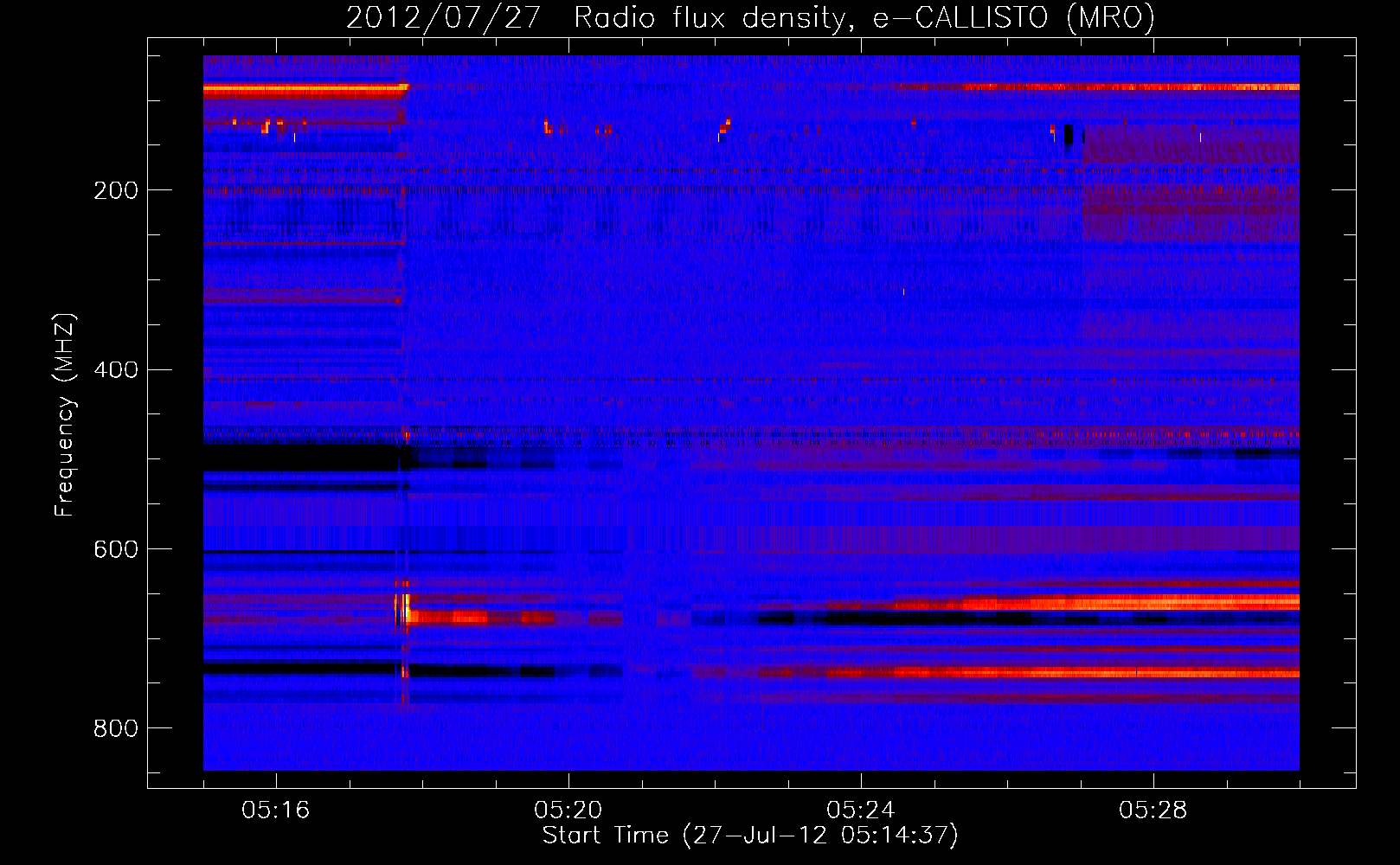This screenshot has width=1400, height=865.
Task: Click the 05:28 time tick label
Action: [x=1153, y=811]
